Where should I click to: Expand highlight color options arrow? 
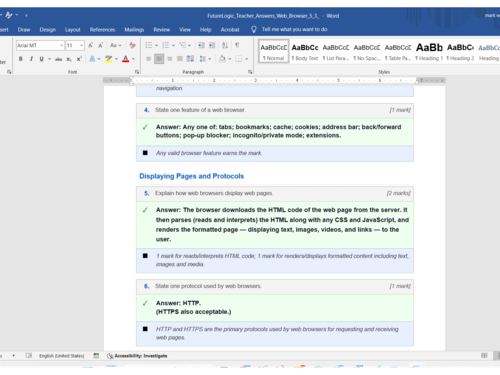[x=116, y=59]
